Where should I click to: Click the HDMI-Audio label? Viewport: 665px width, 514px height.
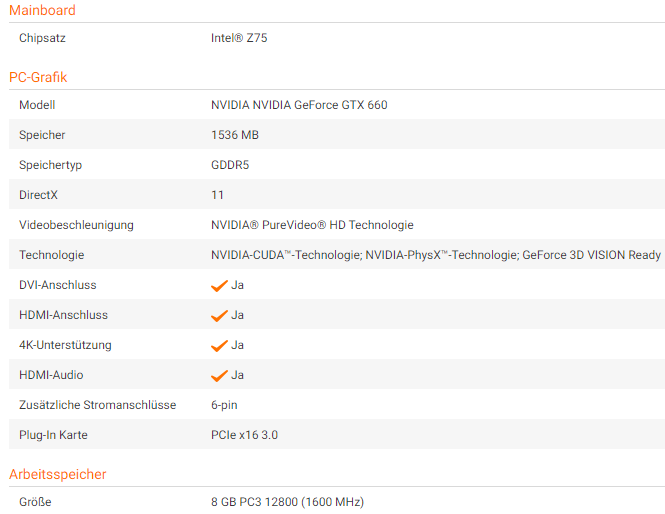pos(51,375)
